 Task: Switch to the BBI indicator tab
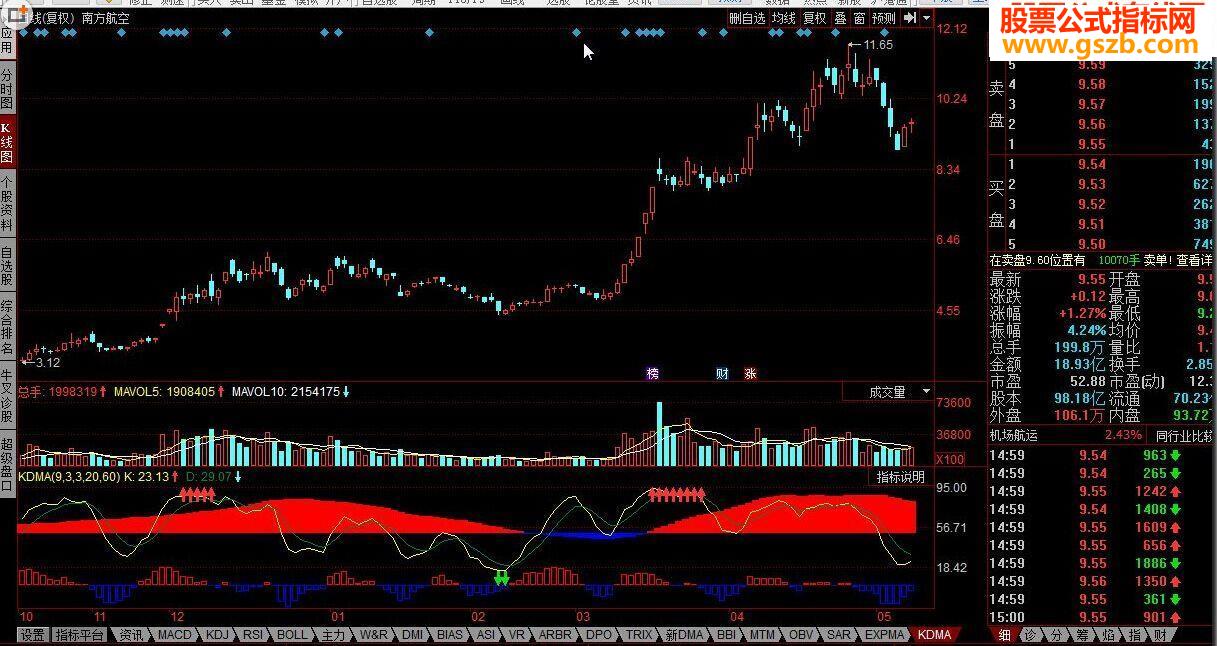[727, 635]
